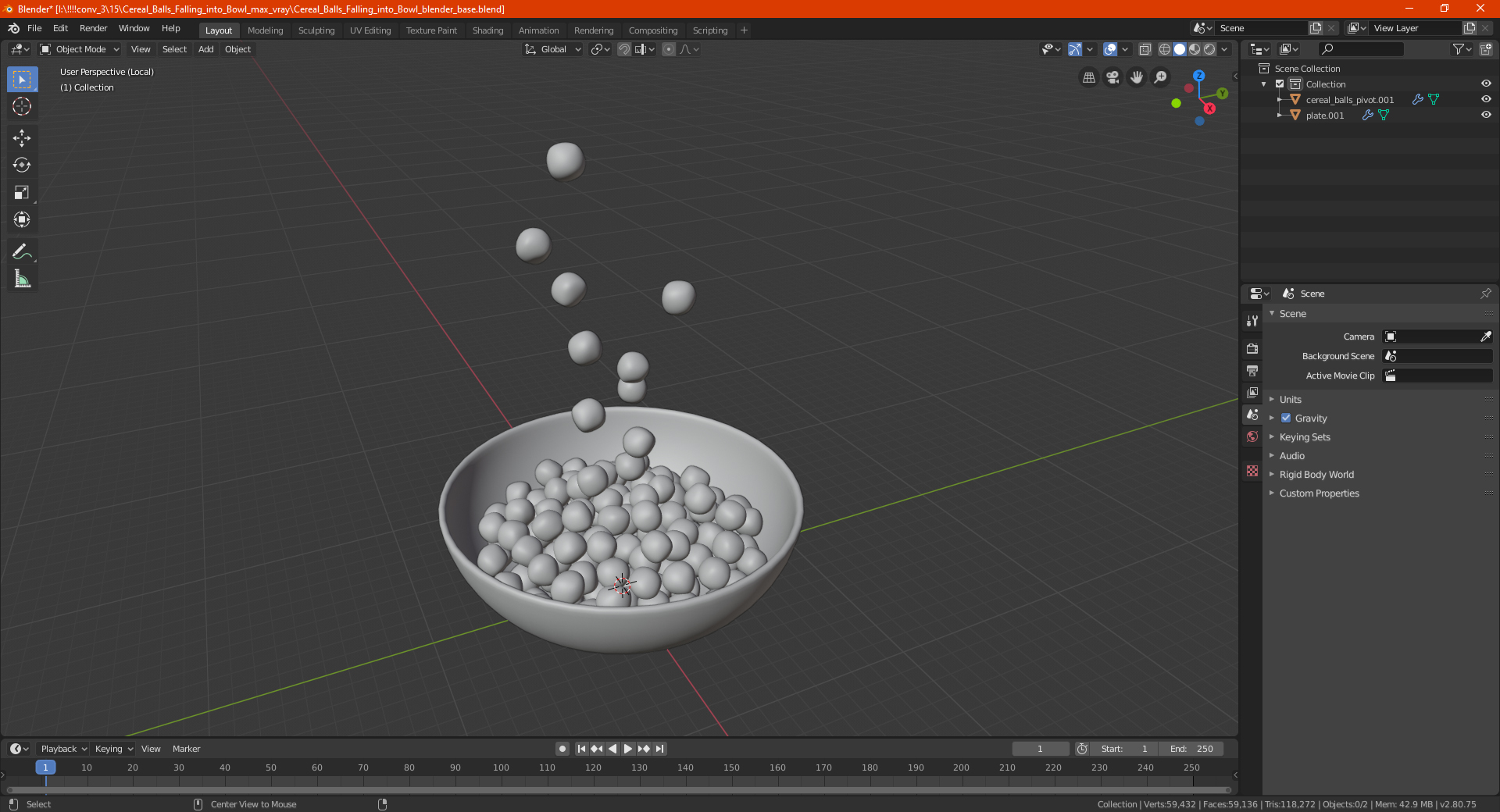
Task: Pin the Scene properties panel
Action: coord(1485,294)
